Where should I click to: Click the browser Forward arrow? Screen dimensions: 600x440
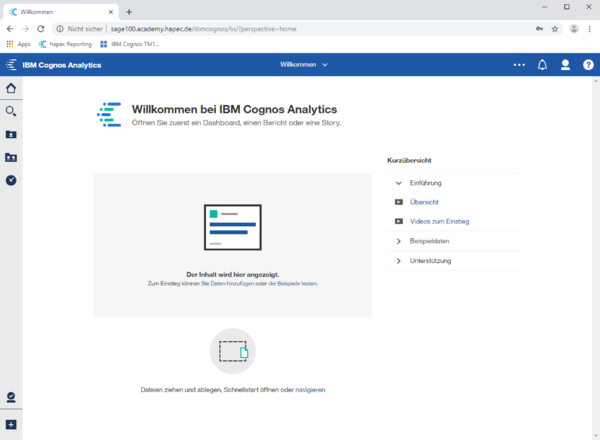pos(25,29)
